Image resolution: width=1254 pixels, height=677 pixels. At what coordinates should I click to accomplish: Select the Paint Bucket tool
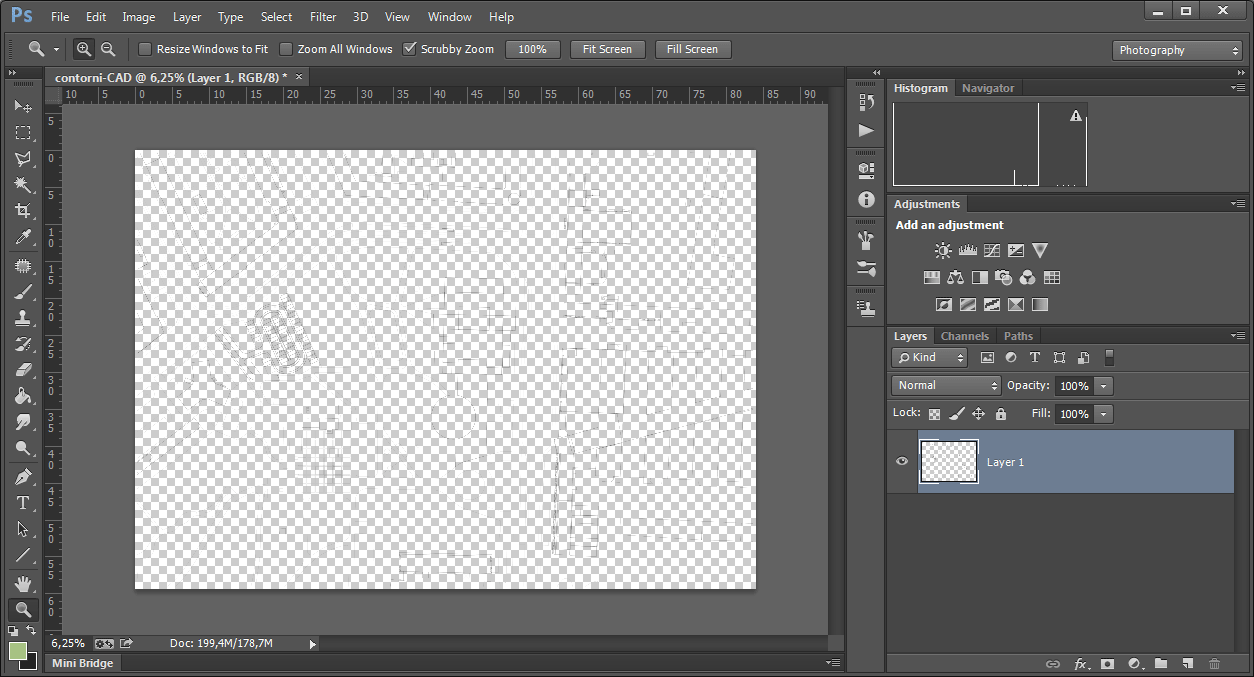tap(23, 396)
